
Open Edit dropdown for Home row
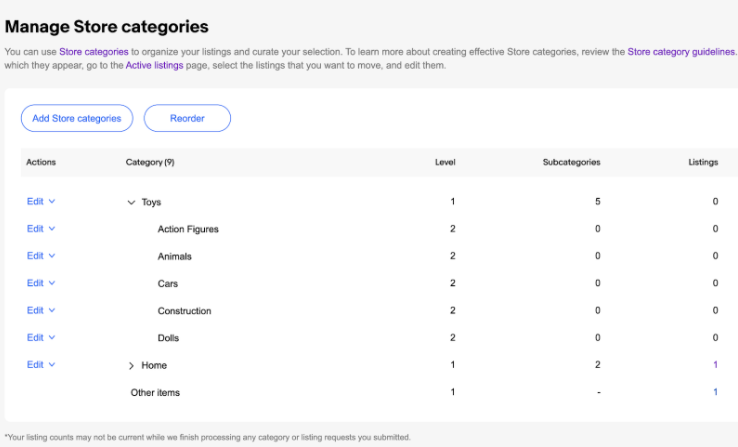(x=41, y=364)
